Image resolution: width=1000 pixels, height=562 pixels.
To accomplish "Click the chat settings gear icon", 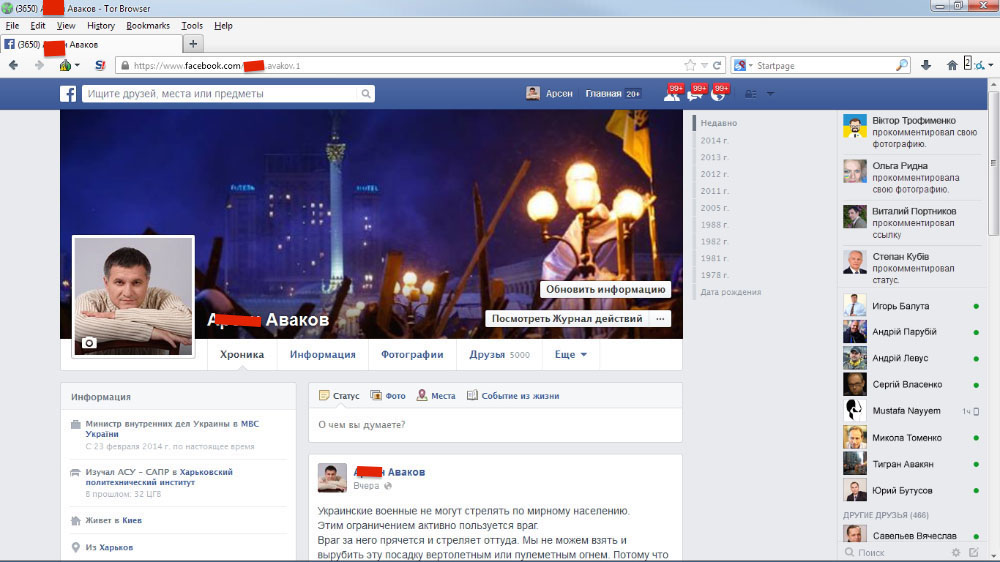I will 956,552.
